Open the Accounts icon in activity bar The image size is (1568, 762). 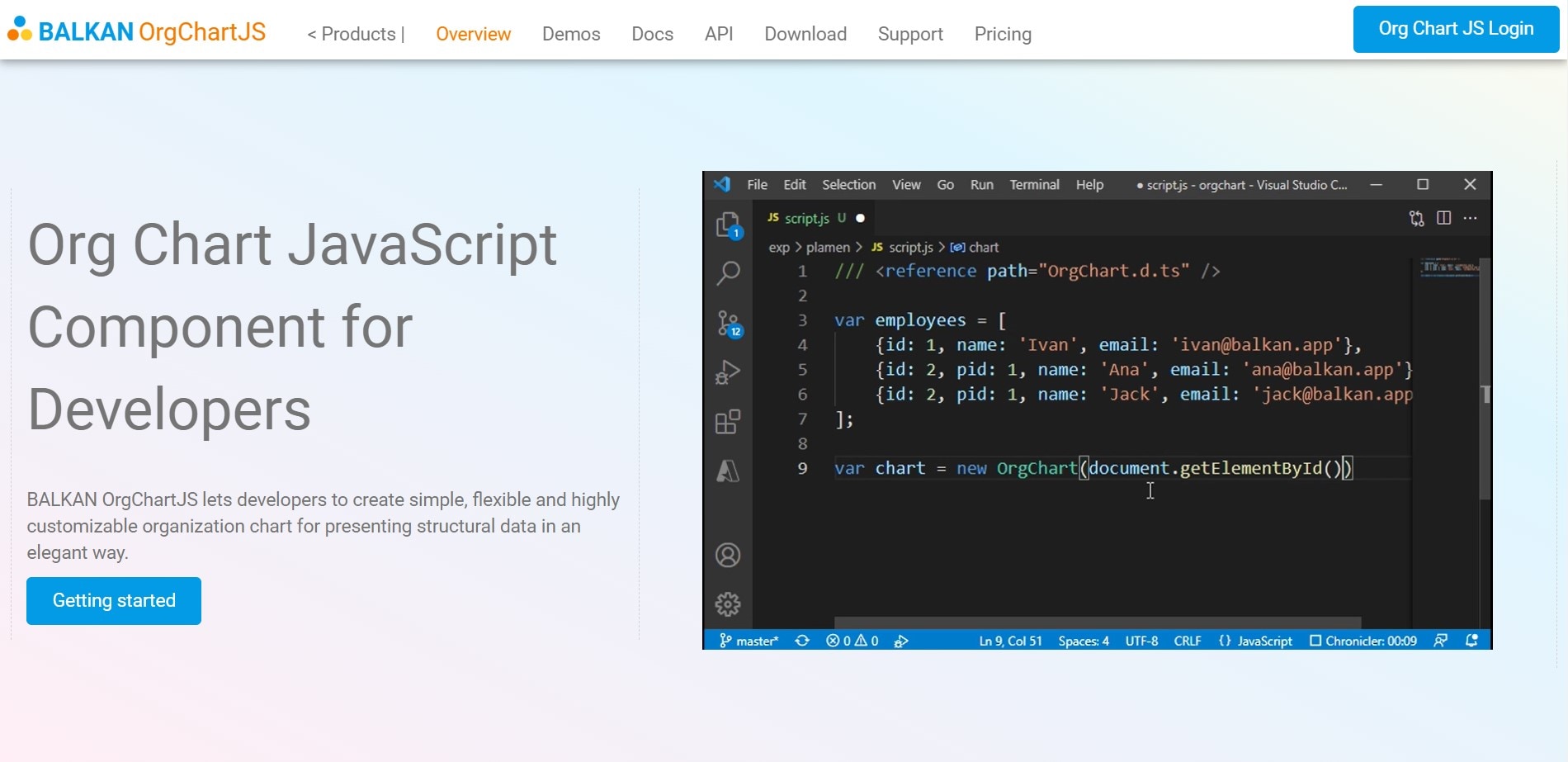pos(728,556)
